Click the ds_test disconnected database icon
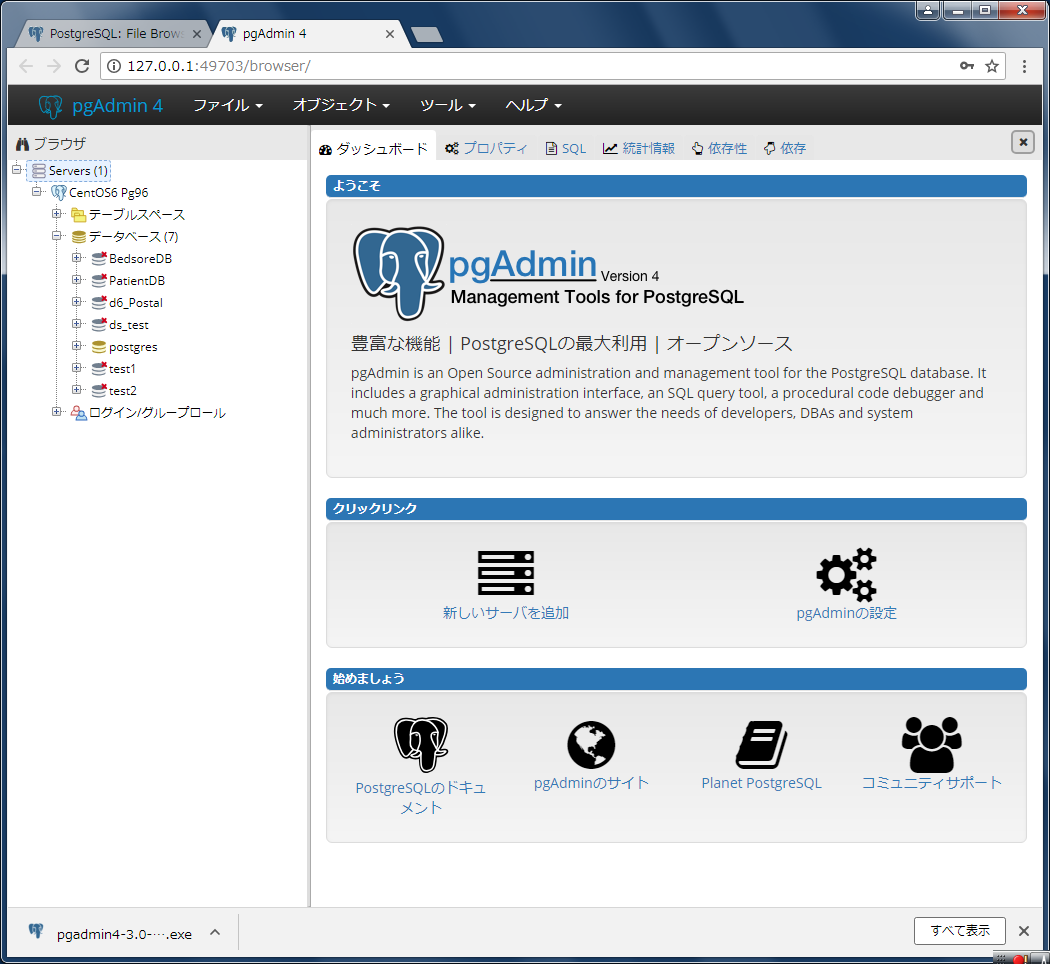The width and height of the screenshot is (1050, 964). click(x=99, y=325)
